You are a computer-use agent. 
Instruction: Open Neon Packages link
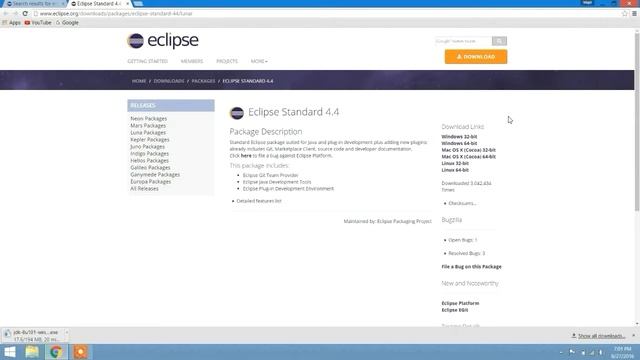[149, 119]
